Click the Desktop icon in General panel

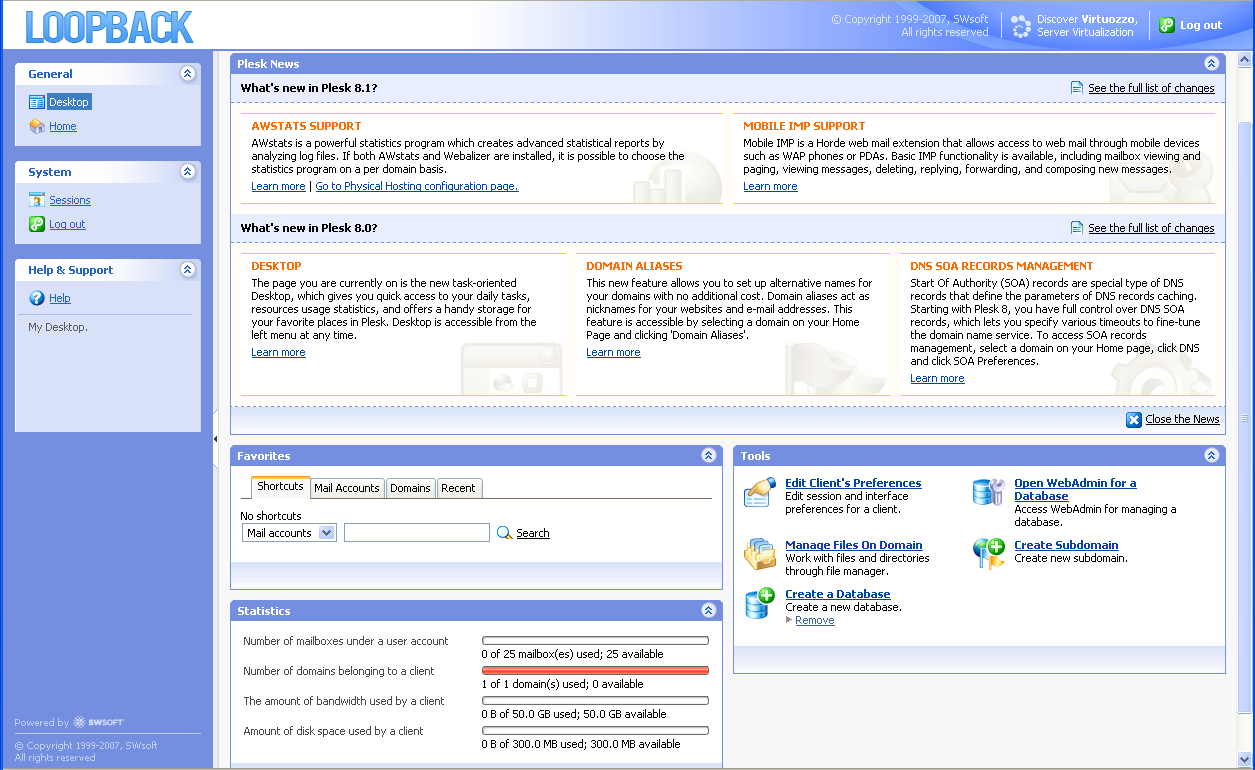[37, 102]
